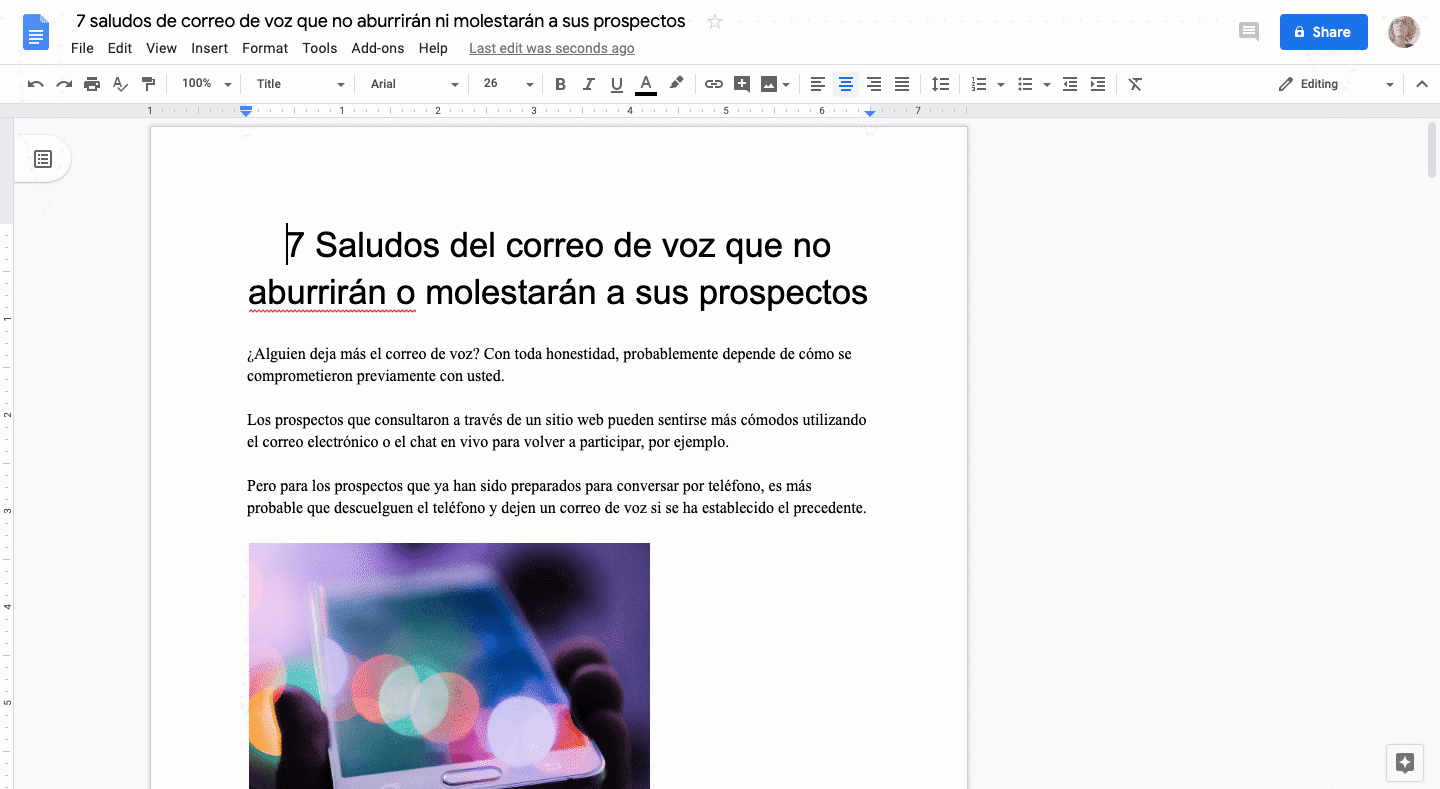Expand the insert image dropdown arrow
Screen dimensions: 1440x789
786,84
